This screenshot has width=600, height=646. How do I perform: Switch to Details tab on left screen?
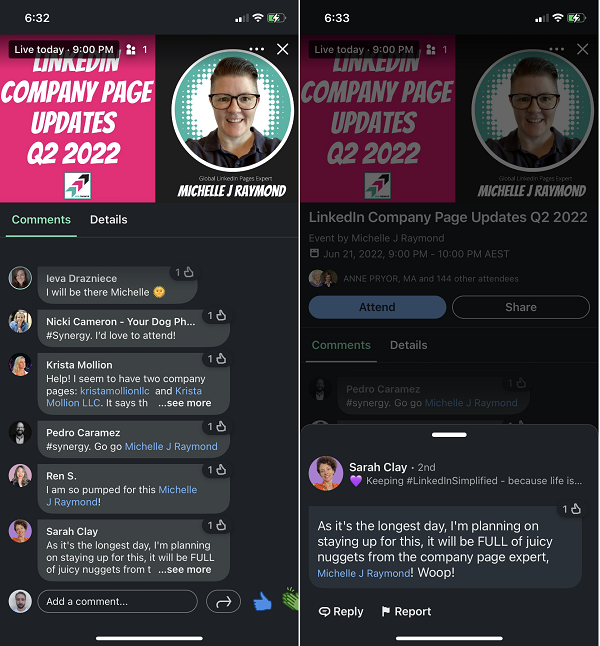109,220
